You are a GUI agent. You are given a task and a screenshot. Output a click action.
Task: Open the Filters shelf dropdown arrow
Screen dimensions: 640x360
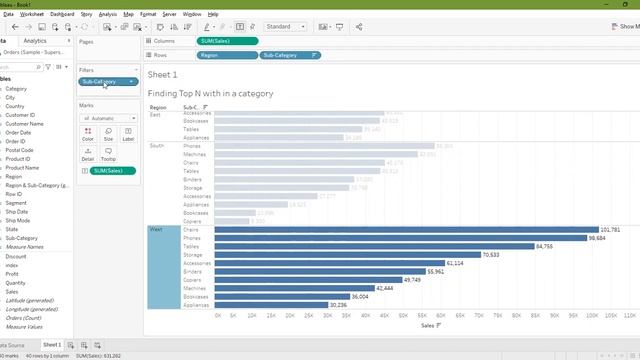click(x=136, y=70)
